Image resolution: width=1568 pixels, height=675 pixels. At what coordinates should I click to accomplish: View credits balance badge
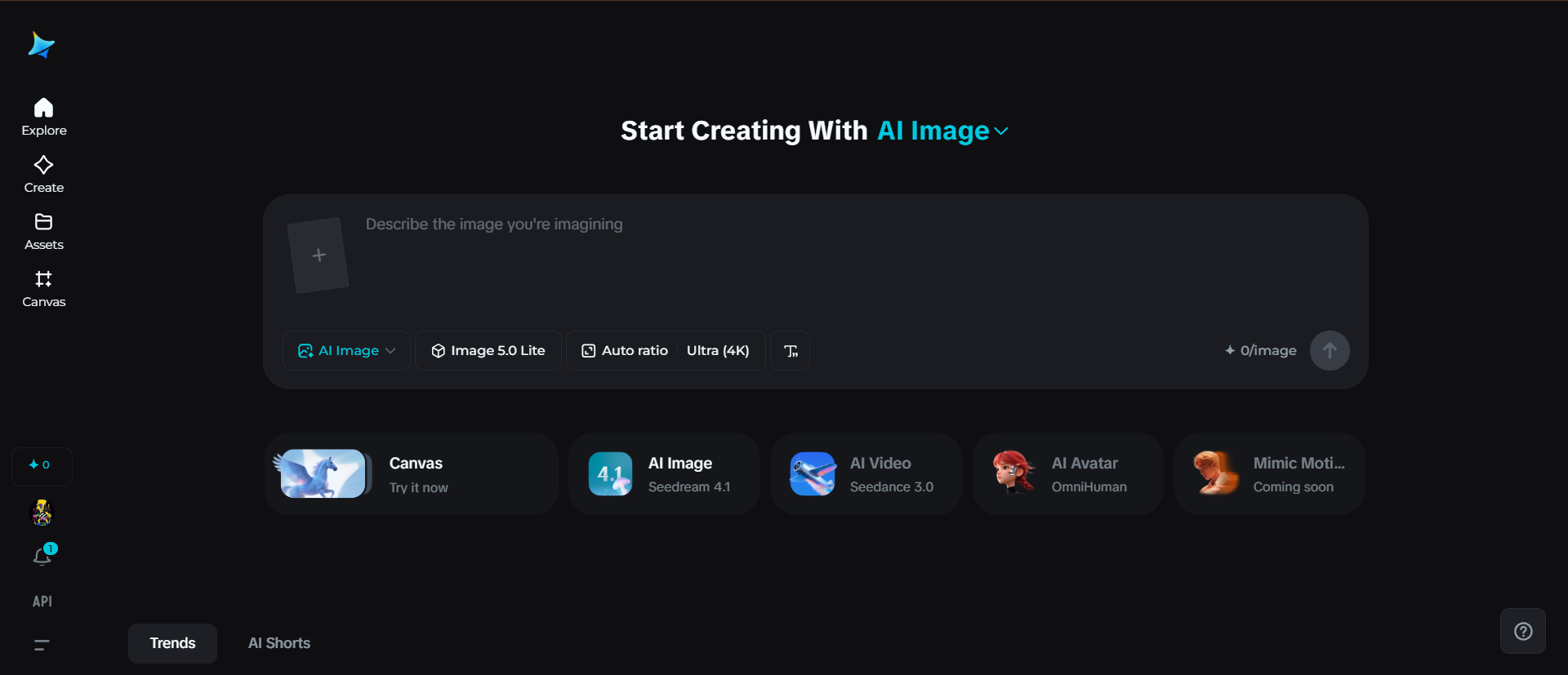click(42, 465)
